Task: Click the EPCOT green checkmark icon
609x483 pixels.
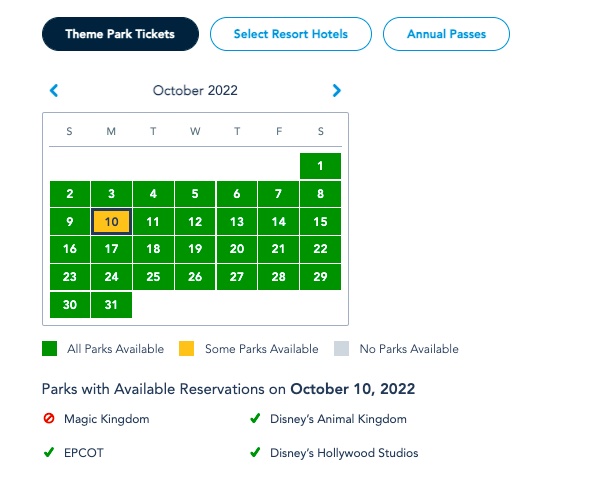Action: 49,453
